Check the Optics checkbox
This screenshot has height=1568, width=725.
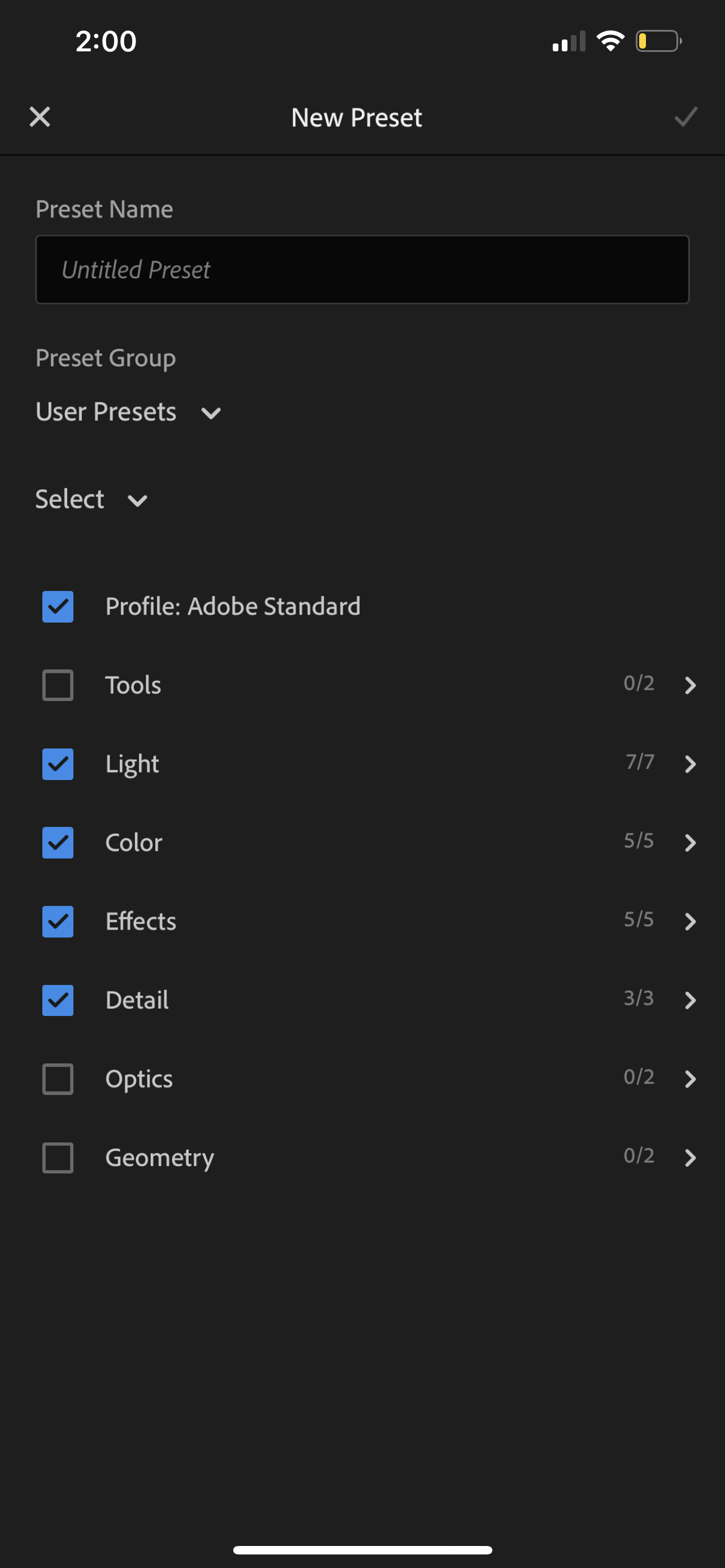pyautogui.click(x=58, y=1079)
